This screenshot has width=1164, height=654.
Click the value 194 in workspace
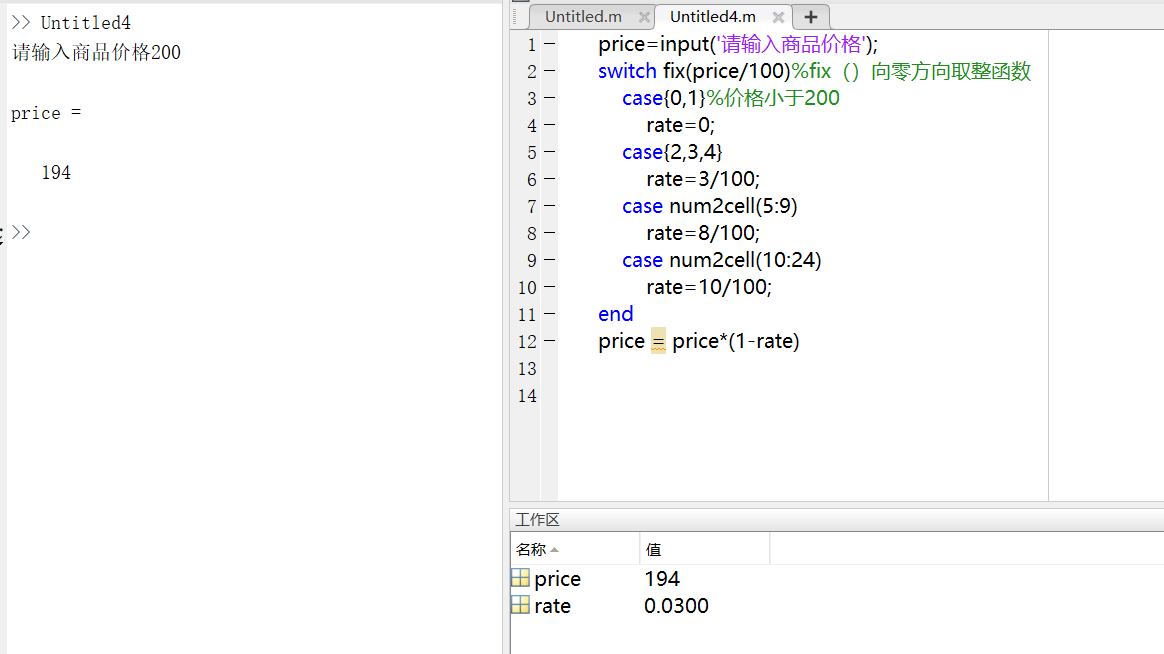pos(662,579)
